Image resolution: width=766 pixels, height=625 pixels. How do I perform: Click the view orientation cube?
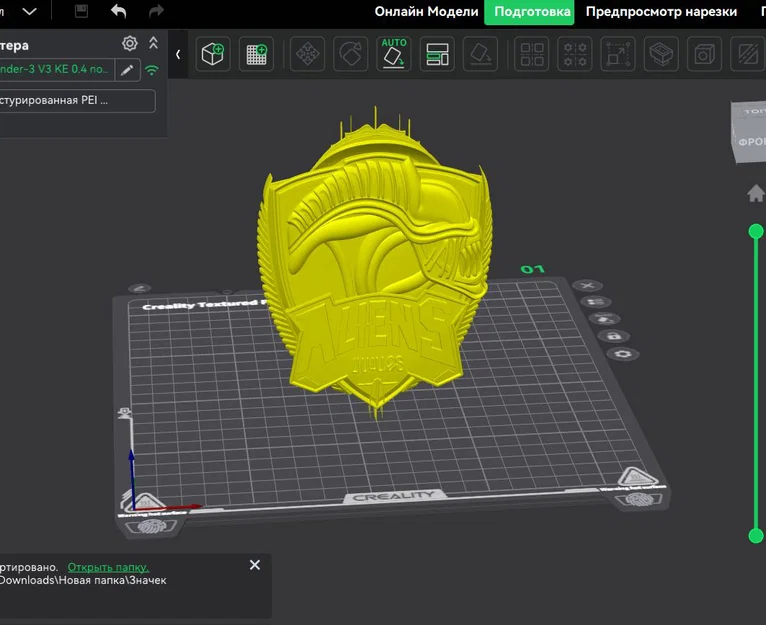click(x=748, y=131)
